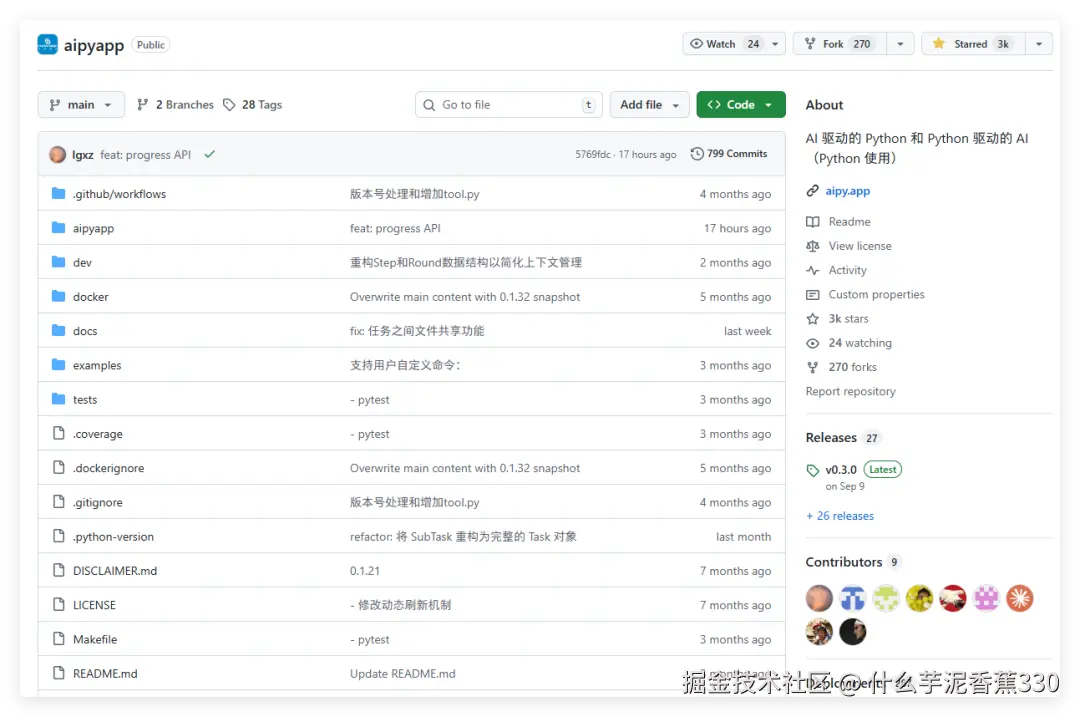View the 28 Tags link
The image size is (1080, 717).
[253, 105]
